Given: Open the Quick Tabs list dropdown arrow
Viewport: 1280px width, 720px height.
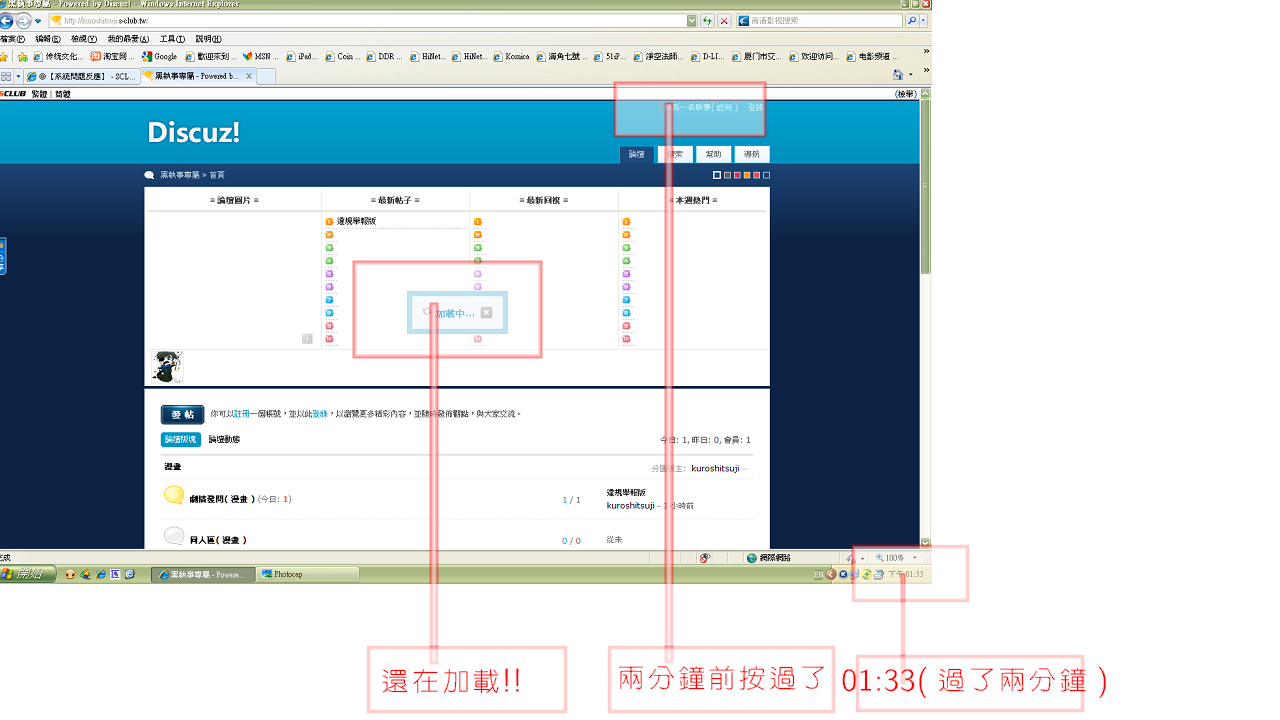Looking at the screenshot, I should (x=18, y=76).
